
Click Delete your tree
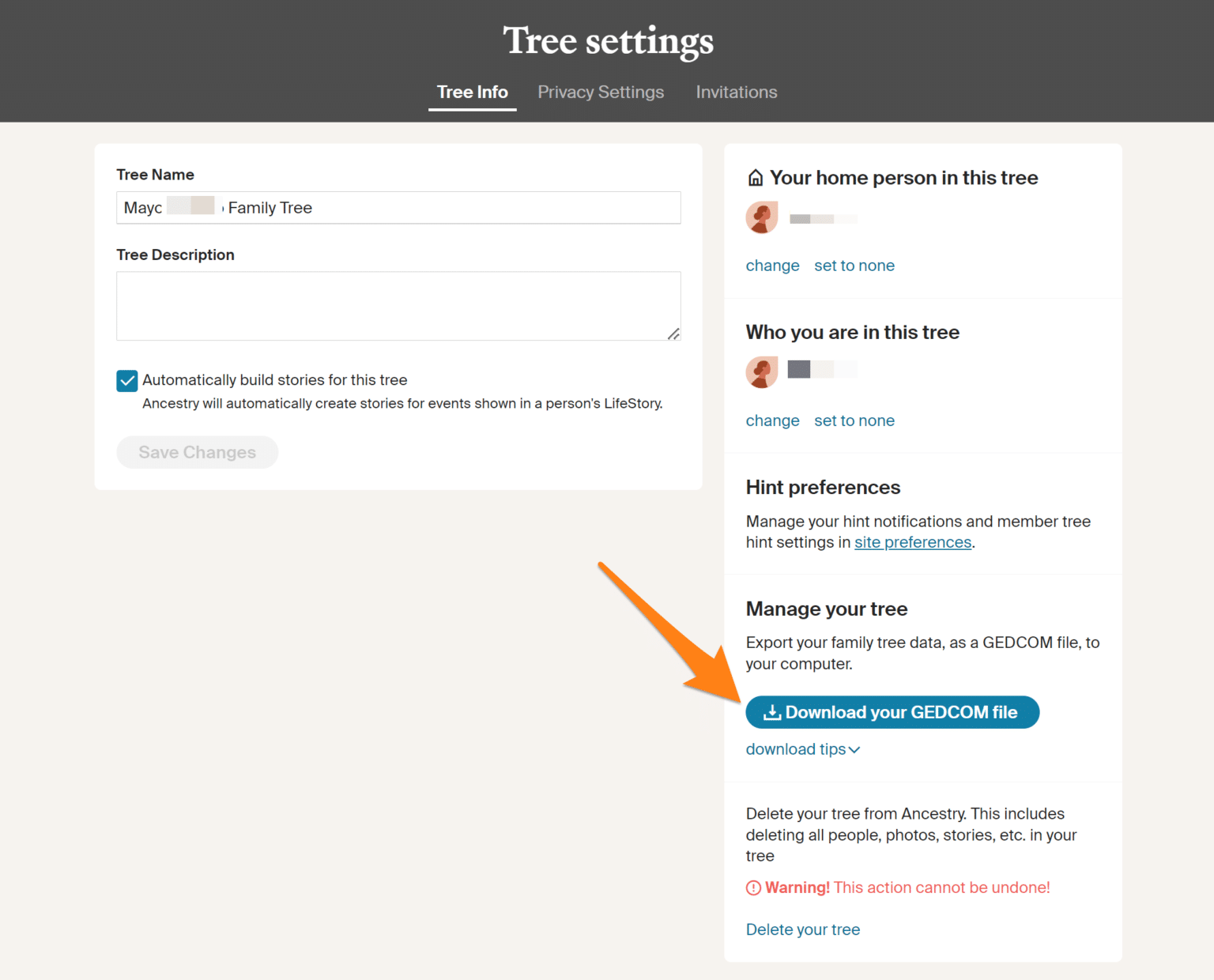click(x=802, y=929)
